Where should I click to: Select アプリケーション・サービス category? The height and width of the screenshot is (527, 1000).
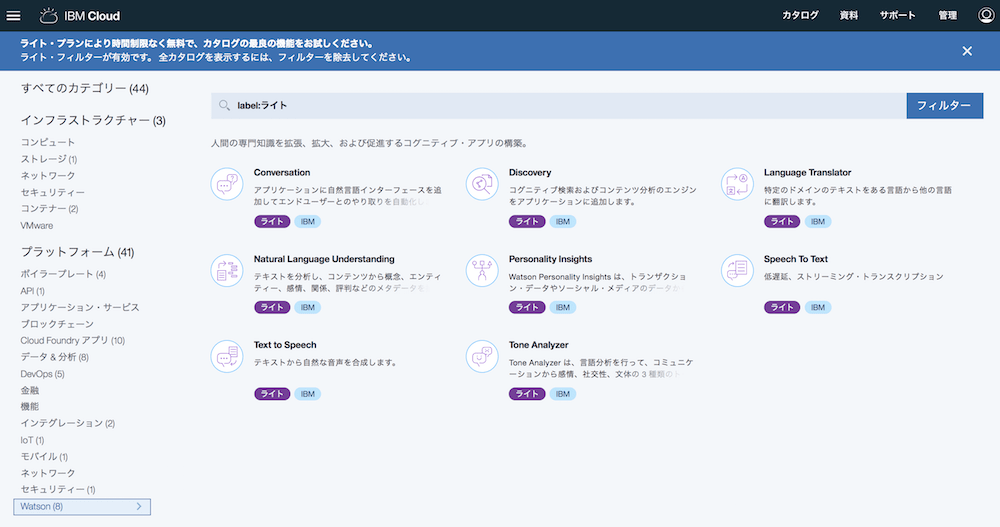tap(80, 308)
